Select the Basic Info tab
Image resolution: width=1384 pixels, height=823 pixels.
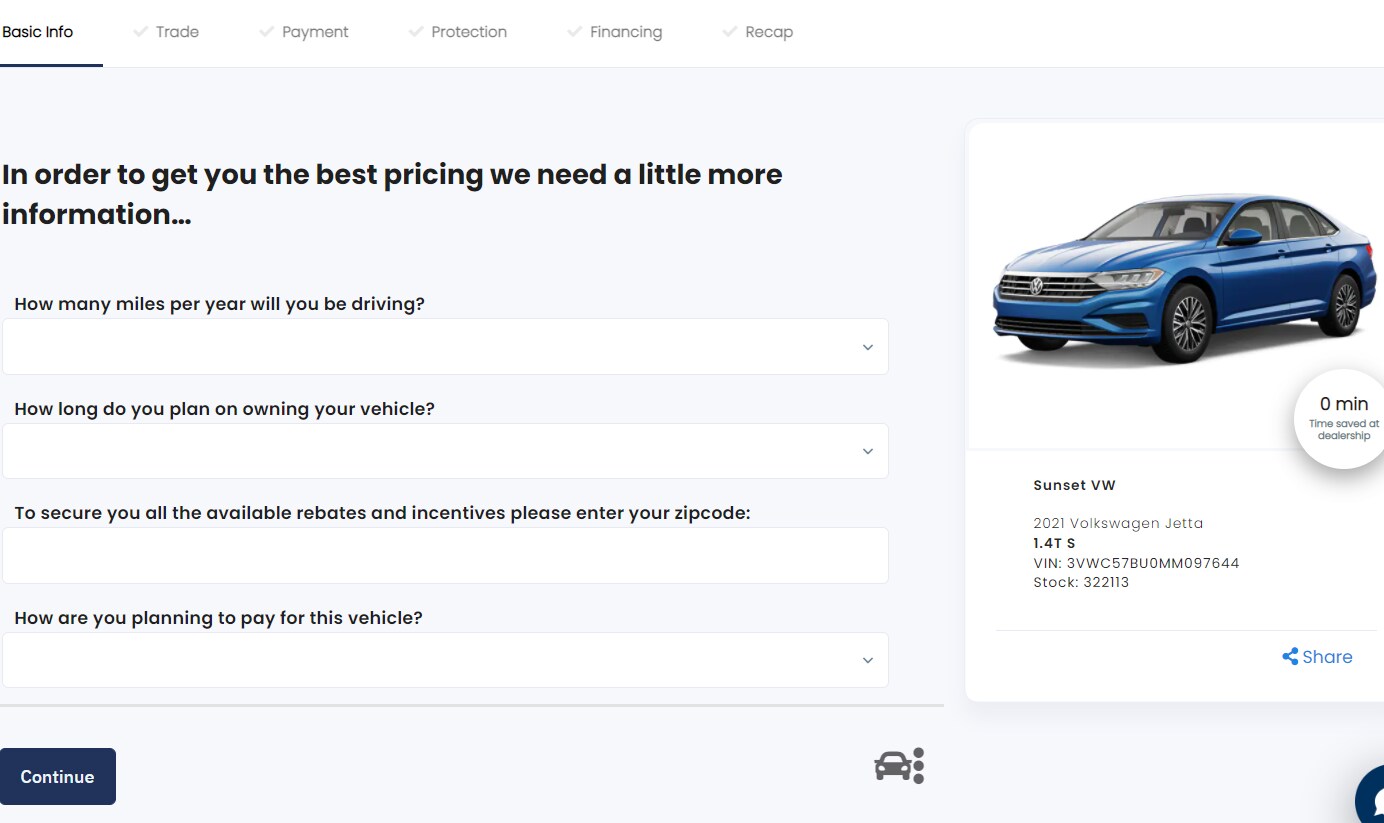pyautogui.click(x=38, y=32)
